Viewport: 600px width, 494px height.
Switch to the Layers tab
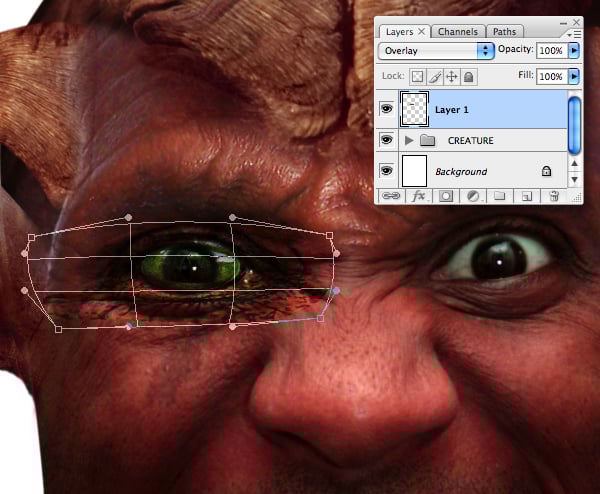tap(399, 32)
